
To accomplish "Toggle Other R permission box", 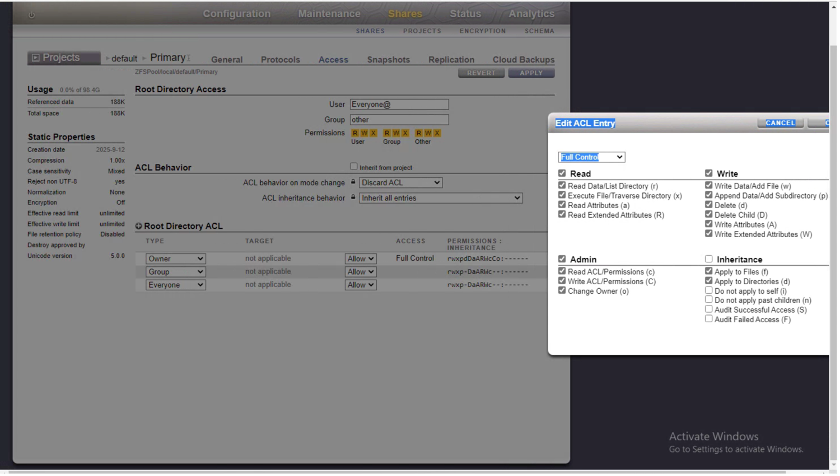I will [x=419, y=133].
